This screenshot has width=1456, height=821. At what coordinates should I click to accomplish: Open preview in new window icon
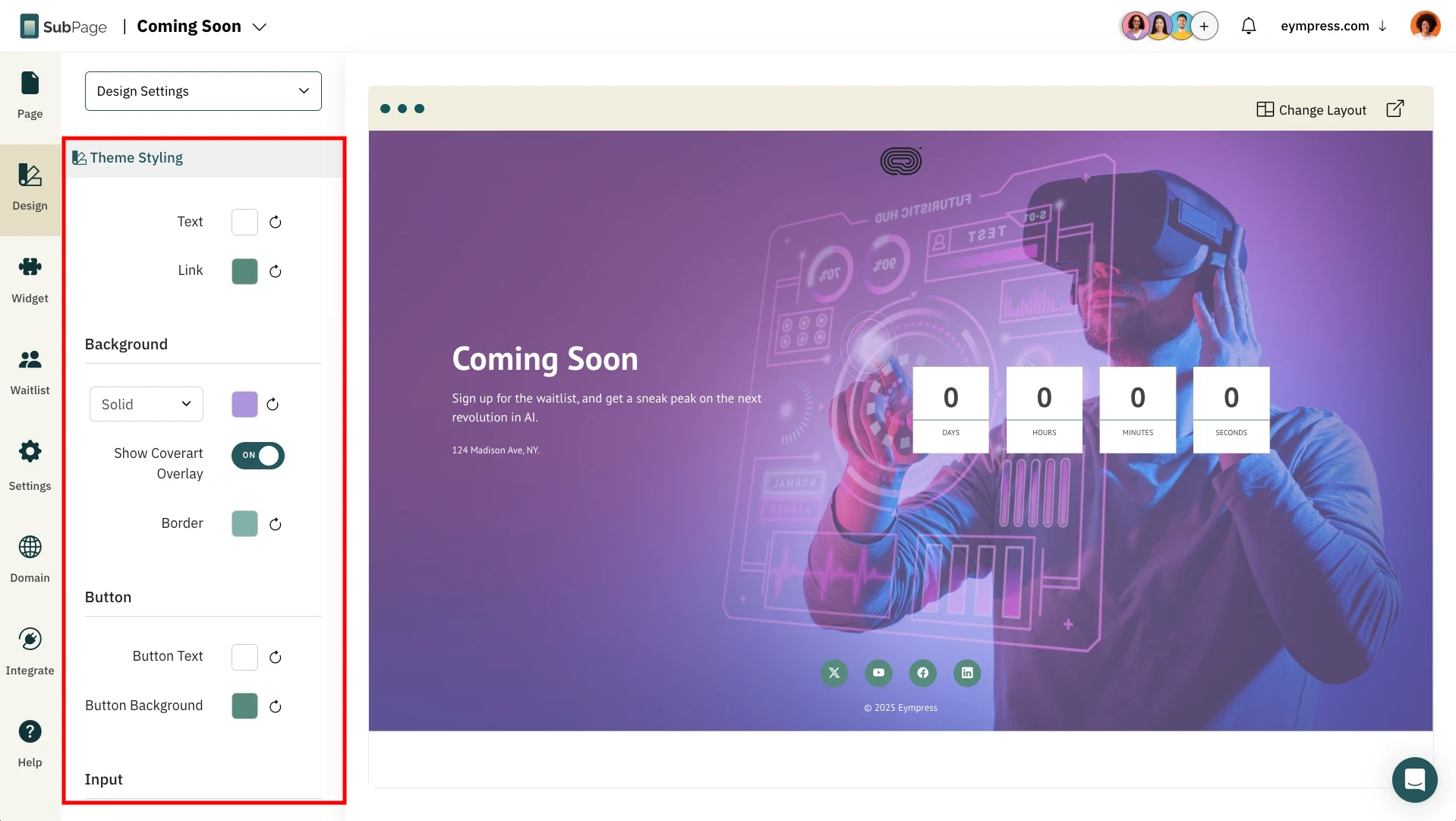pyautogui.click(x=1395, y=109)
